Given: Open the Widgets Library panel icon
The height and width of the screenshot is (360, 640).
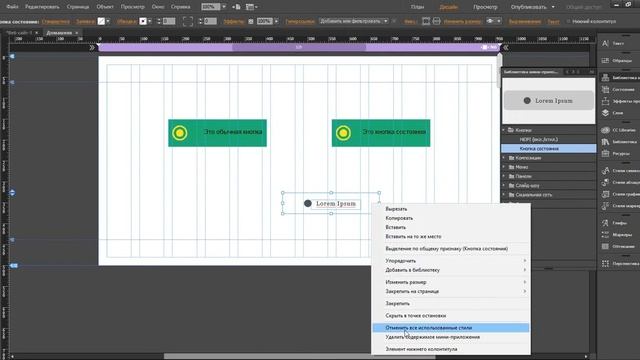Looking at the screenshot, I should 605,78.
